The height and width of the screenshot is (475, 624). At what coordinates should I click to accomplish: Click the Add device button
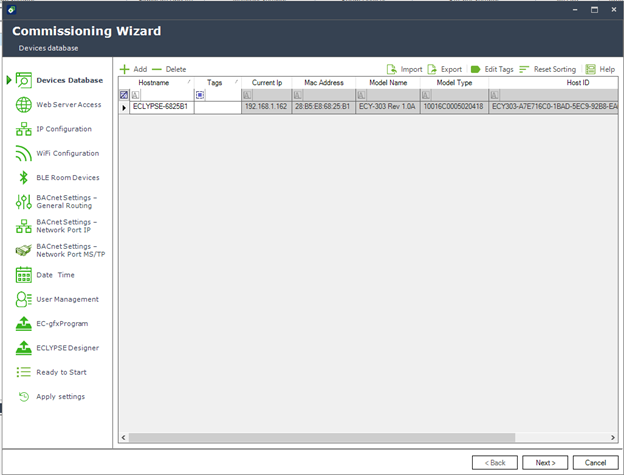coord(133,69)
